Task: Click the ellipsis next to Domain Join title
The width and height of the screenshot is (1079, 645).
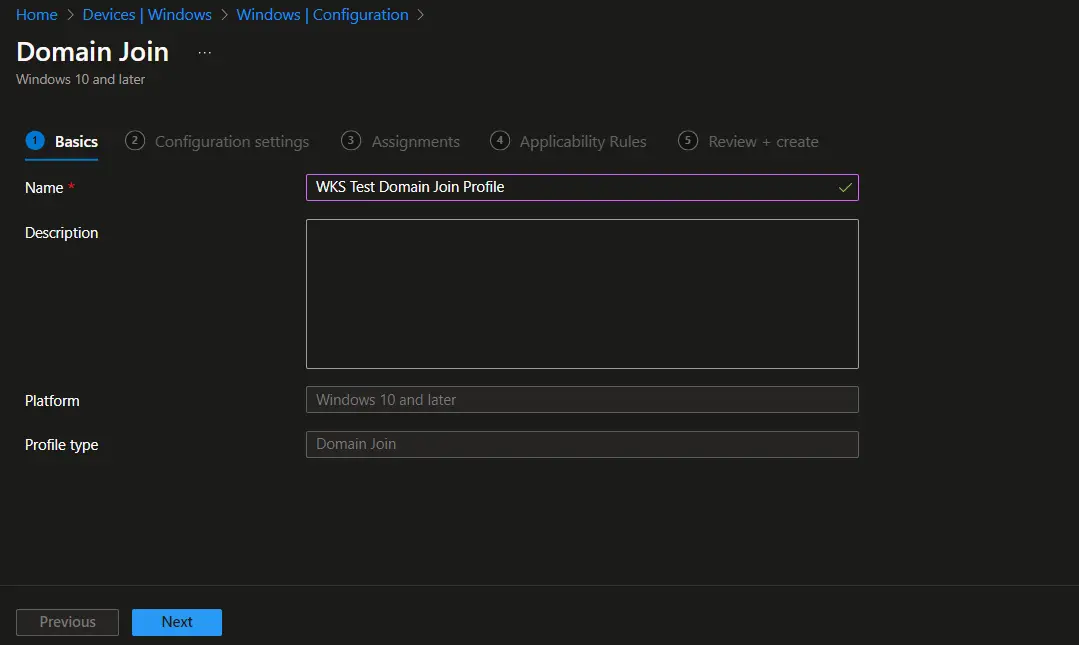Action: click(x=204, y=51)
